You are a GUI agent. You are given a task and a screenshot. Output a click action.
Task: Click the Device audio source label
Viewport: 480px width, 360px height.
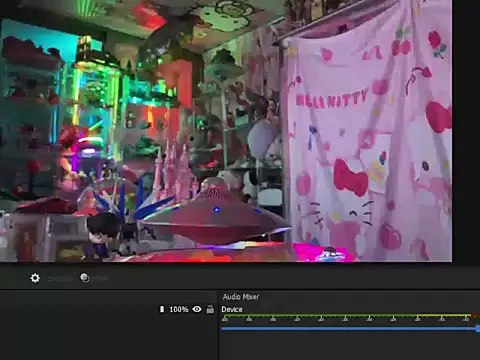click(x=232, y=309)
